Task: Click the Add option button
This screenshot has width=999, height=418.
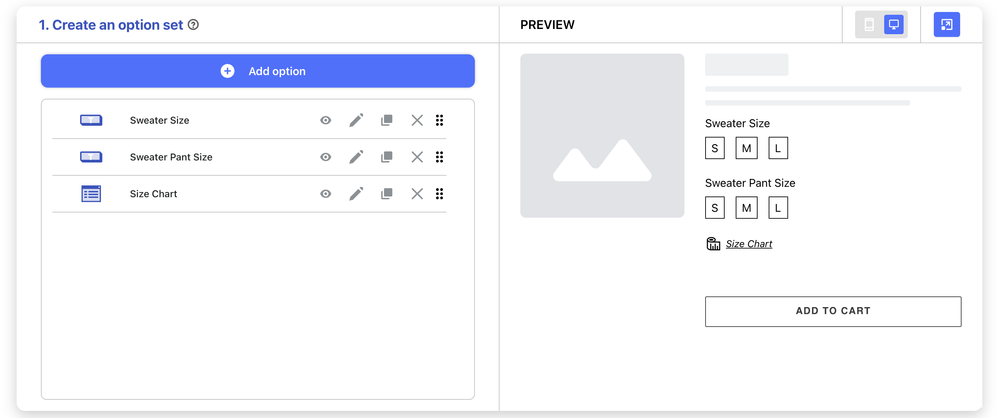Action: [258, 71]
